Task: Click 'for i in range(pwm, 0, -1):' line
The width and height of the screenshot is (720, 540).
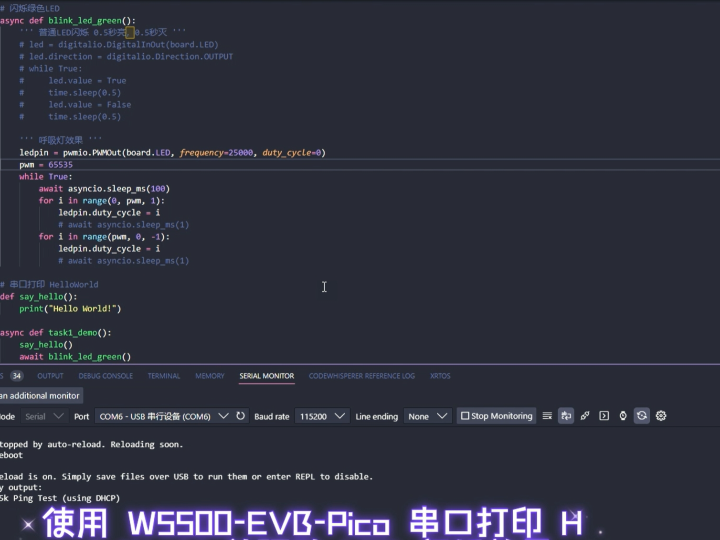Action: tap(104, 237)
